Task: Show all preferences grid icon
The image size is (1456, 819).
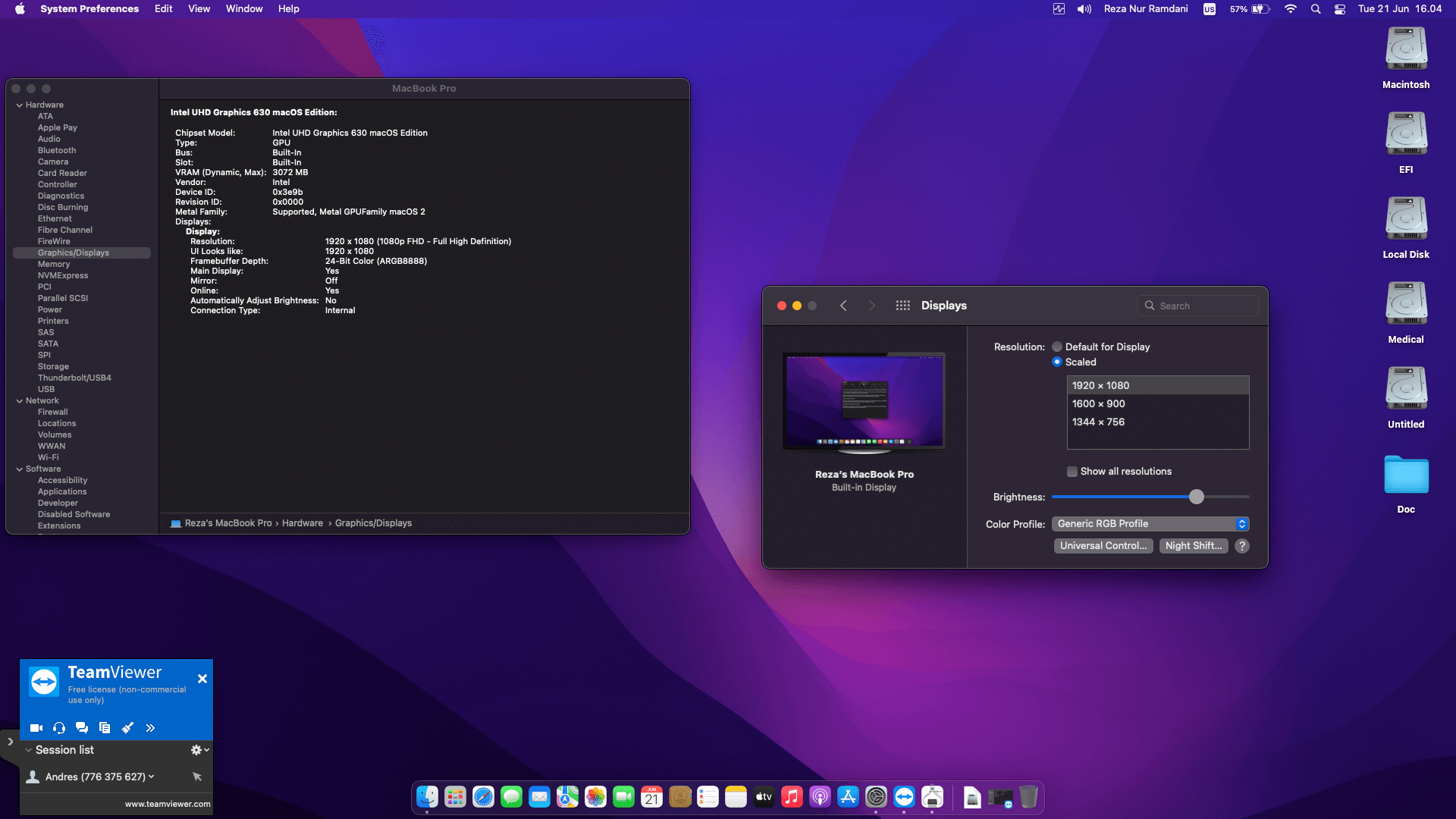Action: coord(902,306)
